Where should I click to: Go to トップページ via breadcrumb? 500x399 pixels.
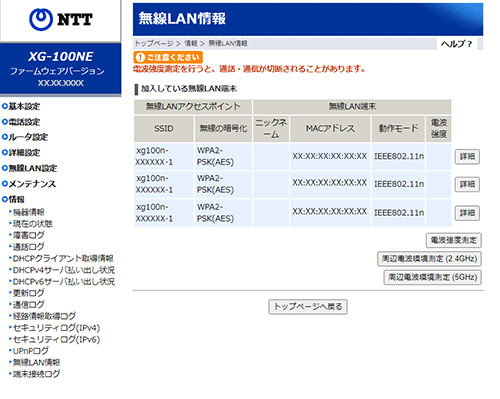point(154,43)
